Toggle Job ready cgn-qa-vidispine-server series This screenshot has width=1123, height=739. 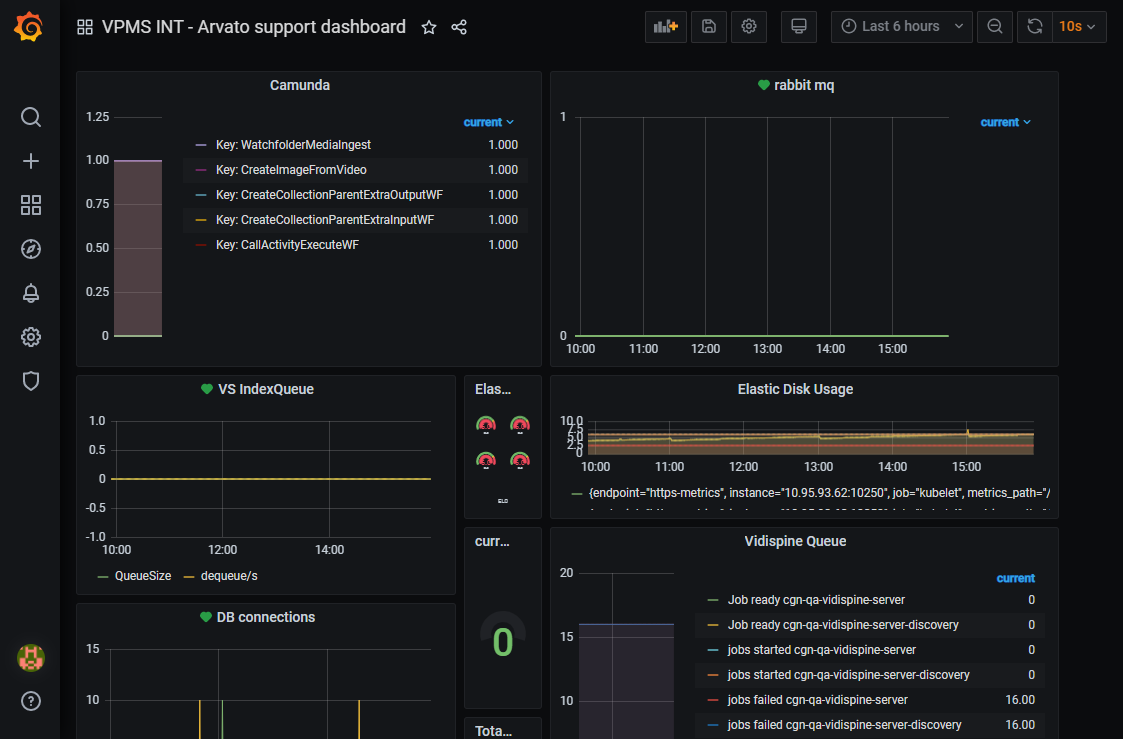point(816,600)
